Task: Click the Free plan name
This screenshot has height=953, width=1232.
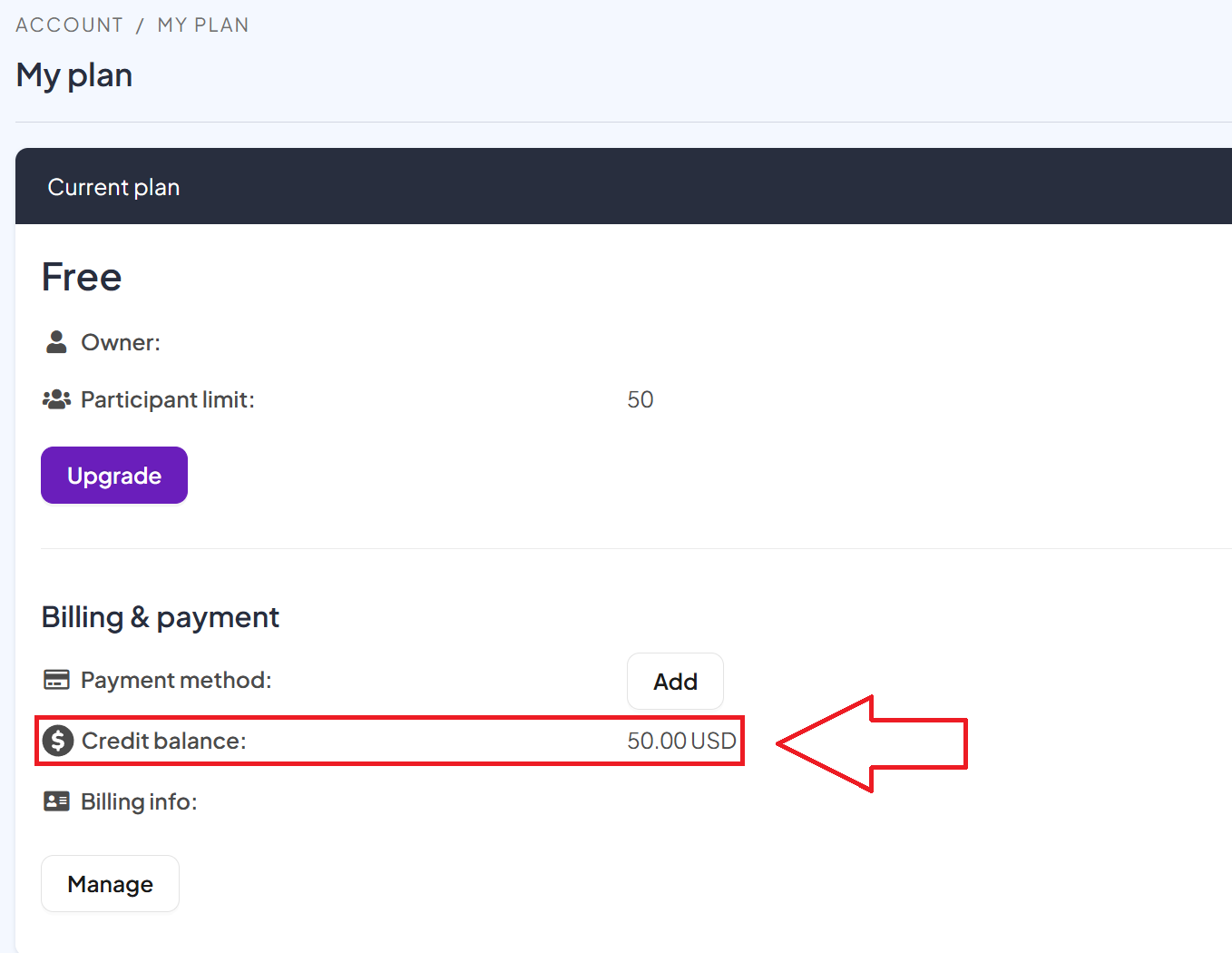Action: (82, 277)
